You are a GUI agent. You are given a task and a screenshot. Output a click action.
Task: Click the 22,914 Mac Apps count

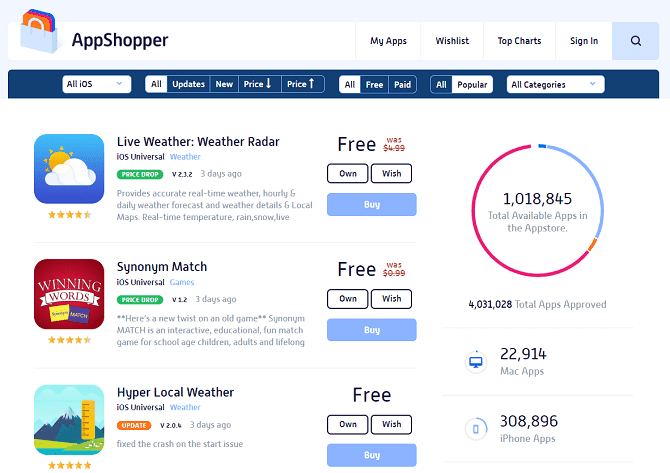(x=523, y=354)
